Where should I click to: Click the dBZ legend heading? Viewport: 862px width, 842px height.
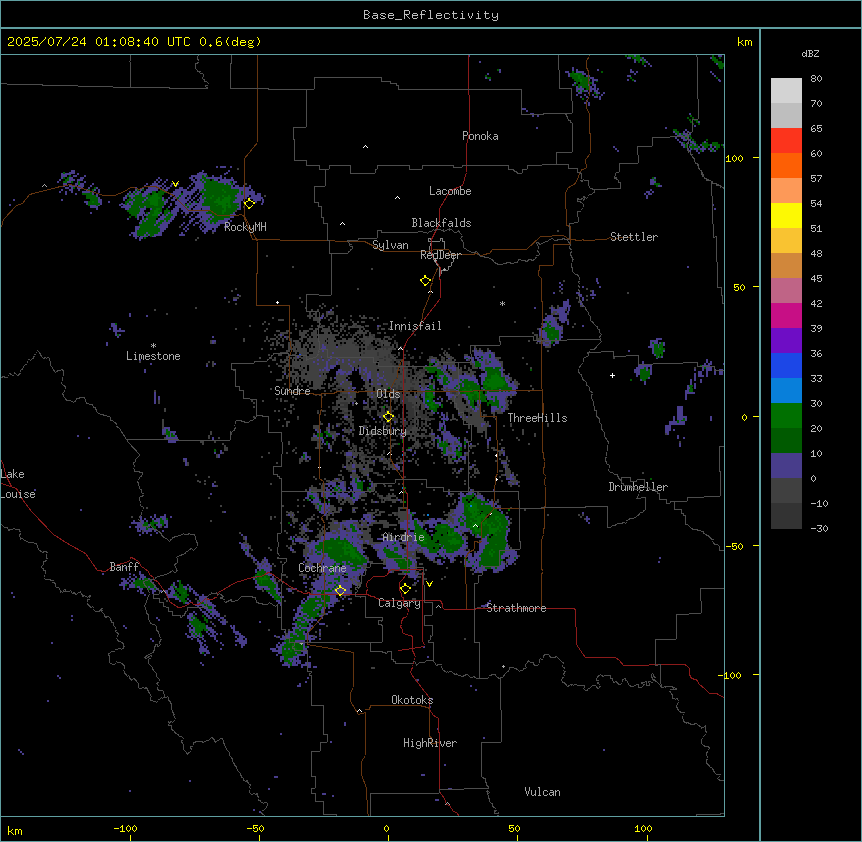coord(810,54)
